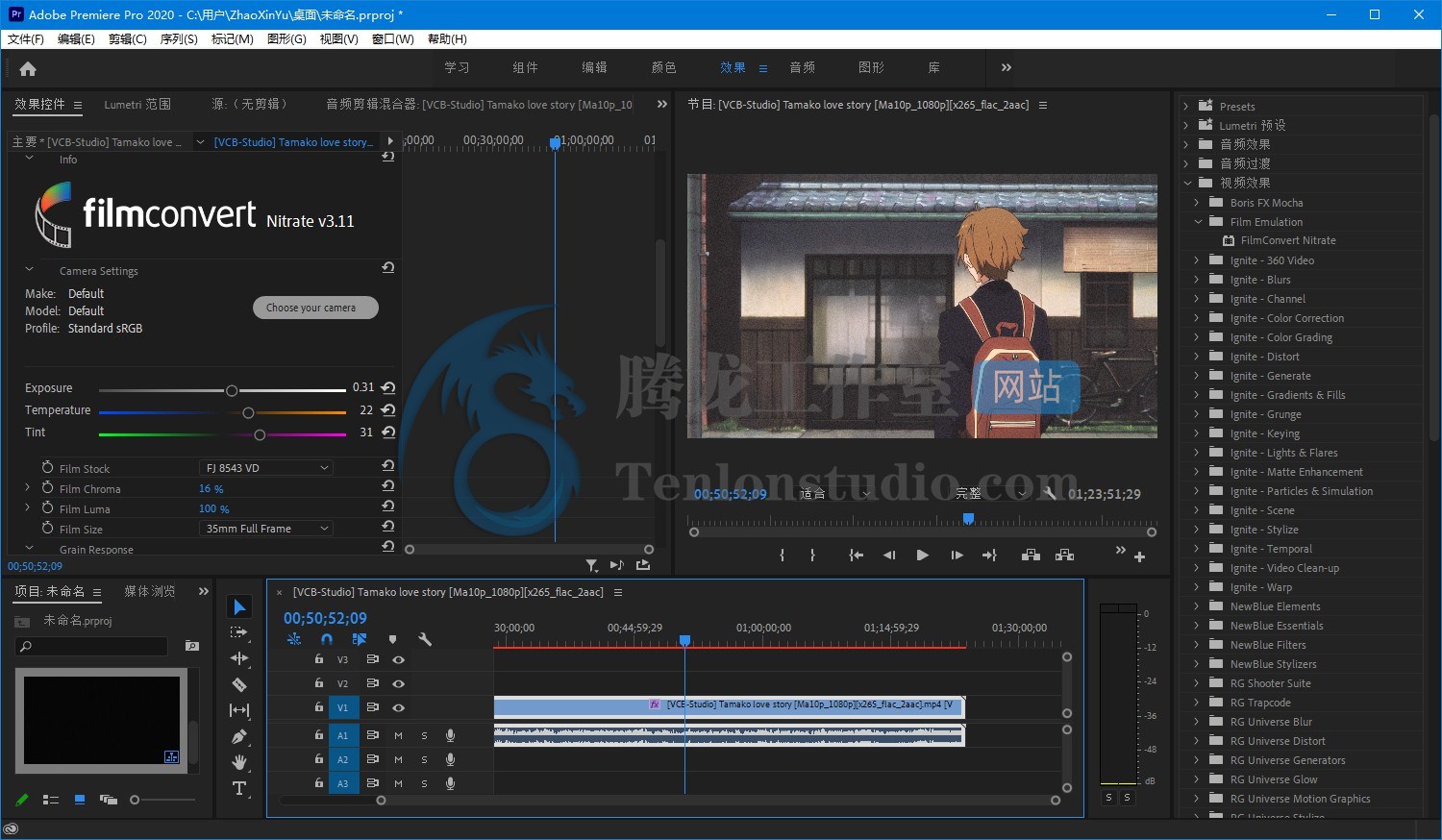This screenshot has width=1442, height=840.
Task: Select the Pen tool
Action: coord(239,736)
